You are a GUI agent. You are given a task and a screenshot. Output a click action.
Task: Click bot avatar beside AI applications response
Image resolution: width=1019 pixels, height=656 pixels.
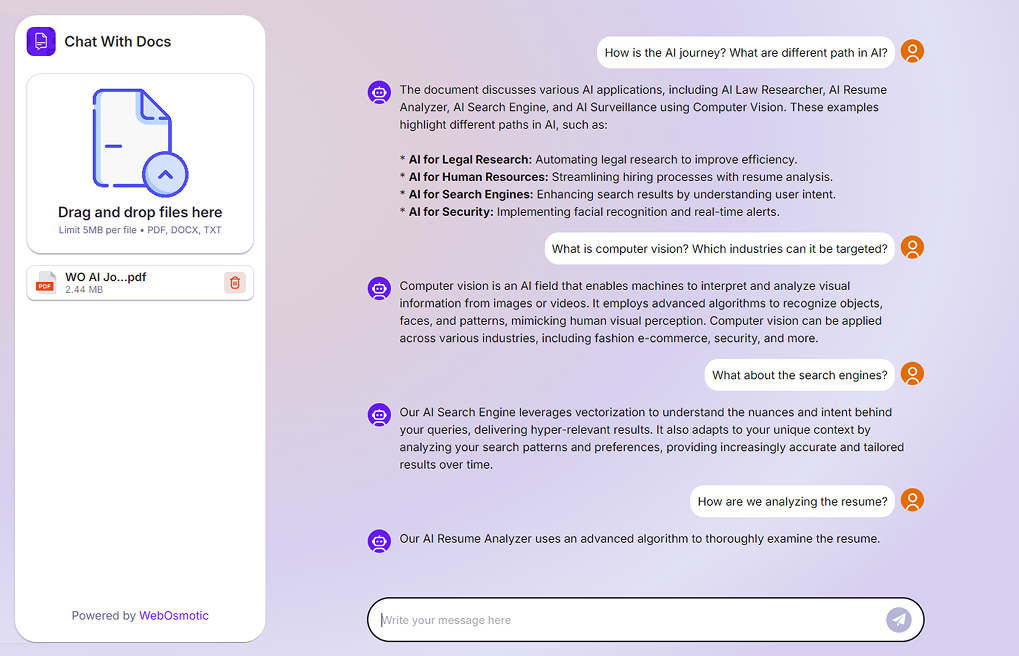click(x=379, y=93)
